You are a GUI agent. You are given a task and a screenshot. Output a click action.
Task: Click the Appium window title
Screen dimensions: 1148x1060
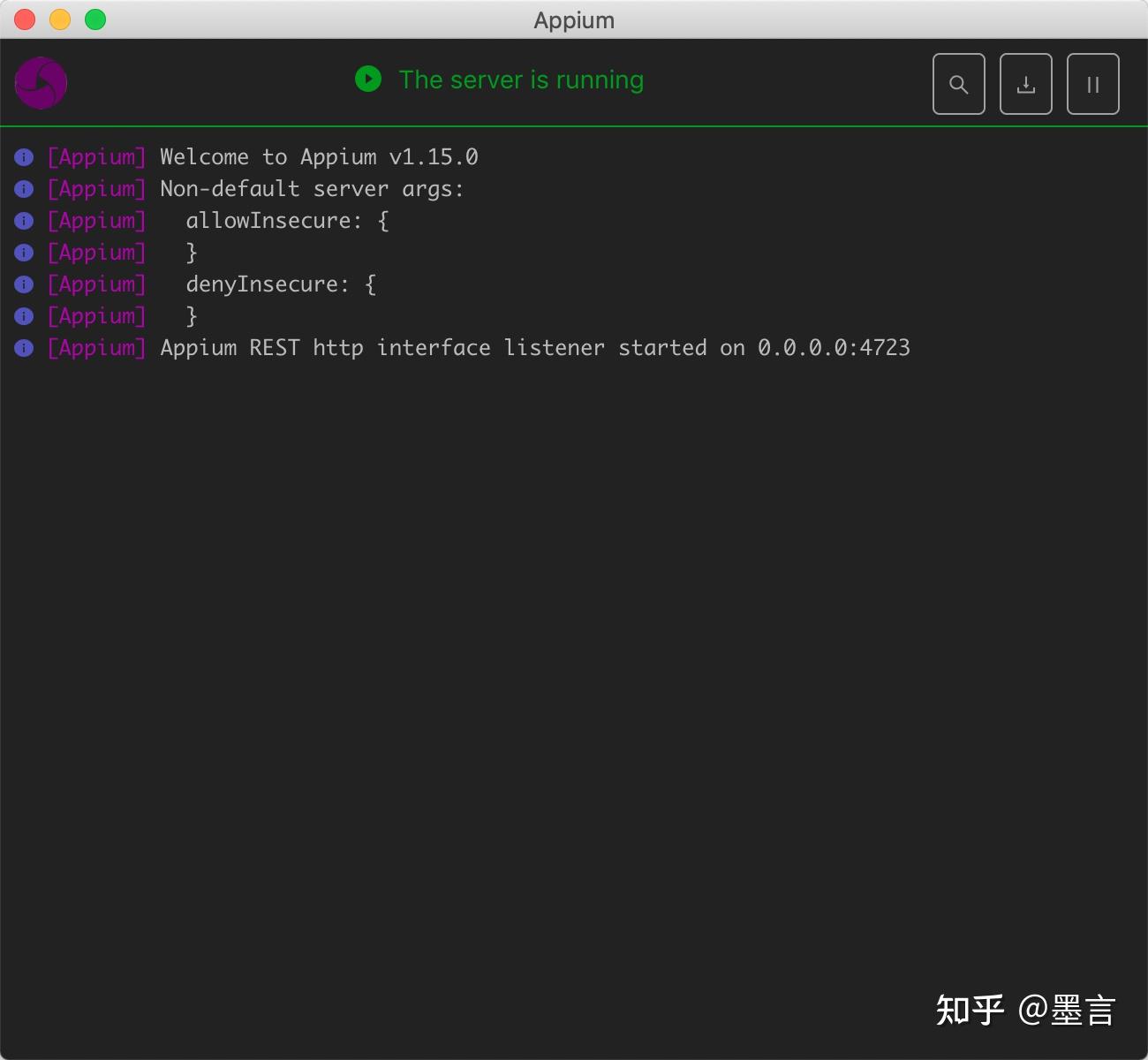click(x=573, y=19)
